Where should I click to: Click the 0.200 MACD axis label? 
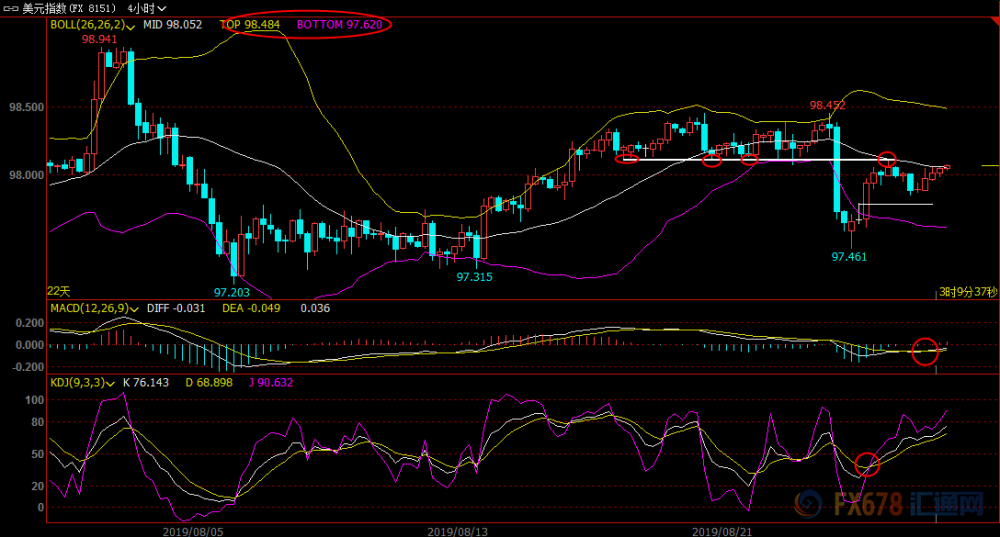click(x=30, y=323)
